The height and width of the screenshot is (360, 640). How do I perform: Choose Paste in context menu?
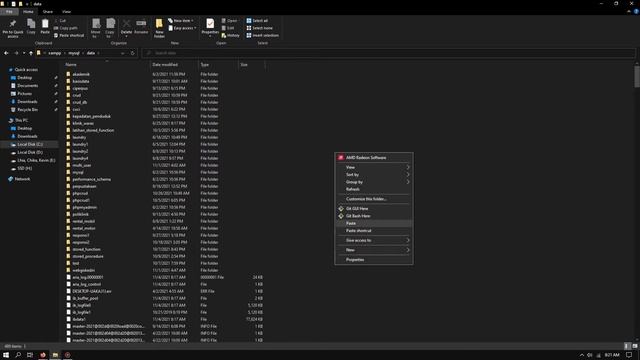coord(373,223)
